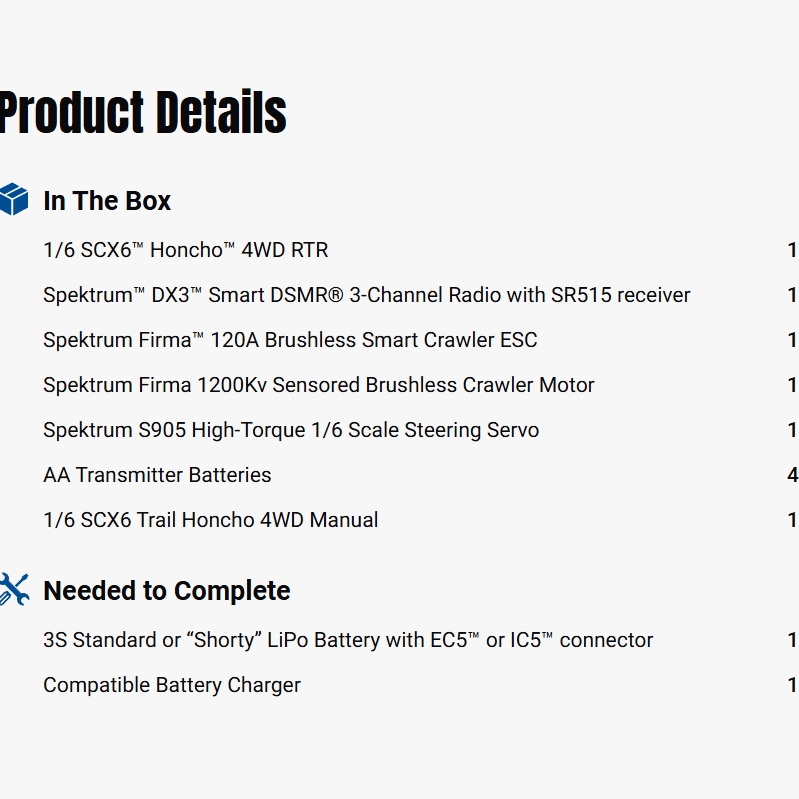The width and height of the screenshot is (799, 799).
Task: Click the In The Box heading
Action: click(x=107, y=200)
